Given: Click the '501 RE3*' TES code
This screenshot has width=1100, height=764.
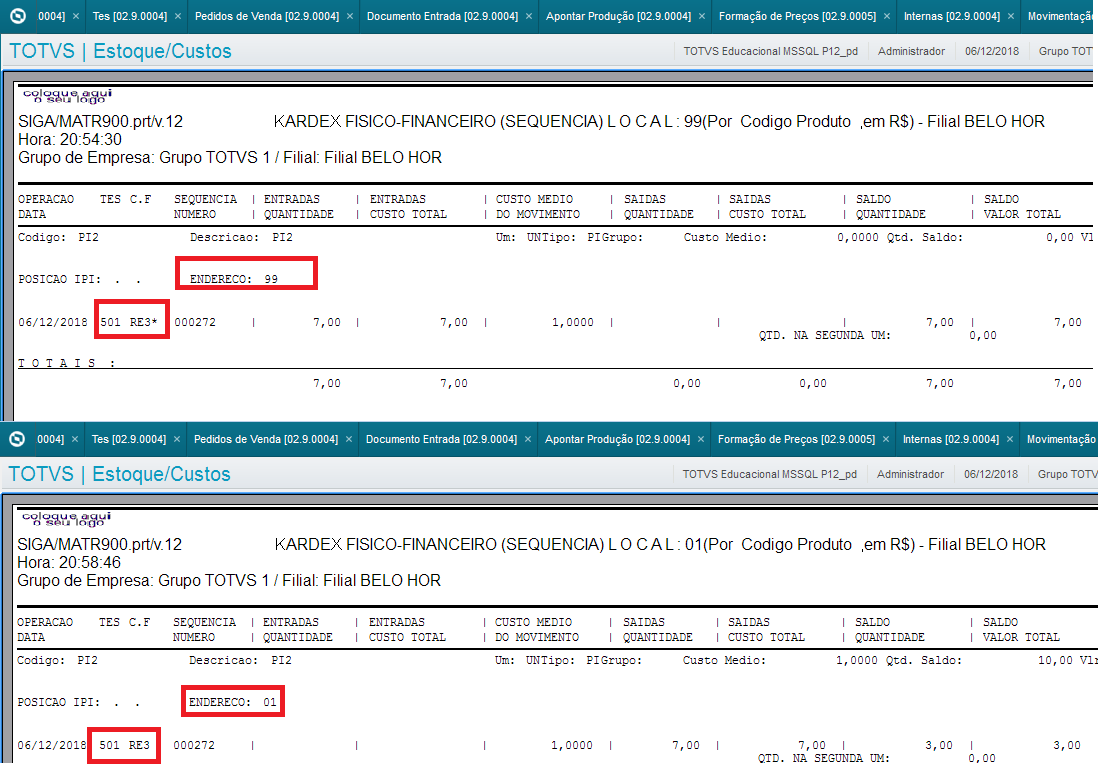Looking at the screenshot, I should click(x=129, y=322).
